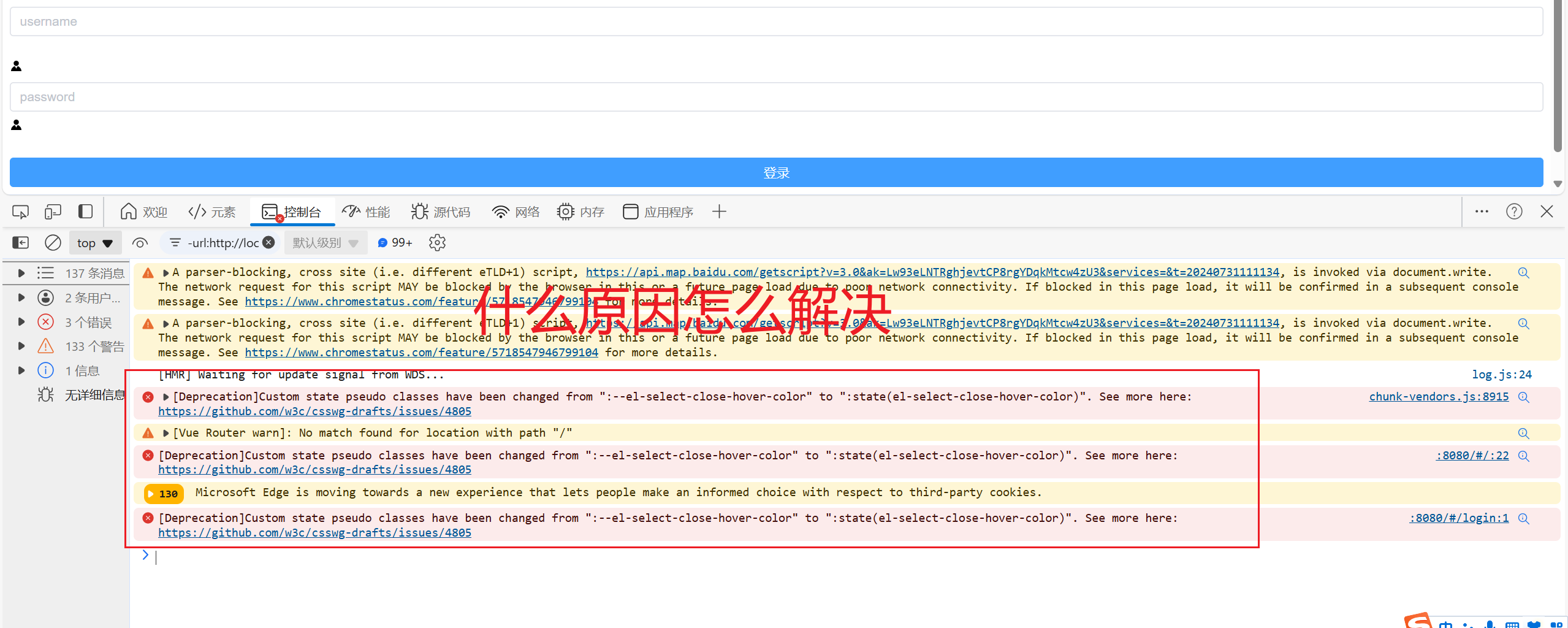Select the HMR Waiting for update signal text

click(301, 375)
